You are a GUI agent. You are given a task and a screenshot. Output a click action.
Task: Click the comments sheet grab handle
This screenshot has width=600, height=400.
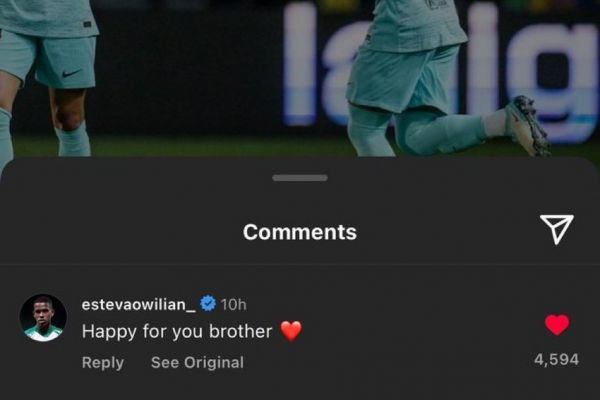tap(300, 178)
